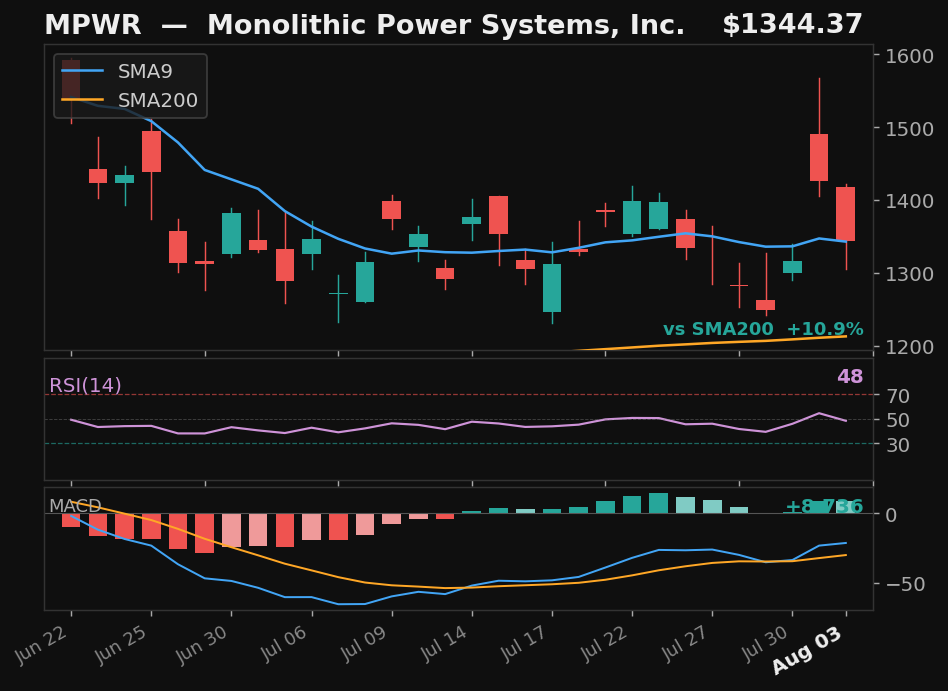
Task: Click the 1300 price axis label
Action: [909, 274]
